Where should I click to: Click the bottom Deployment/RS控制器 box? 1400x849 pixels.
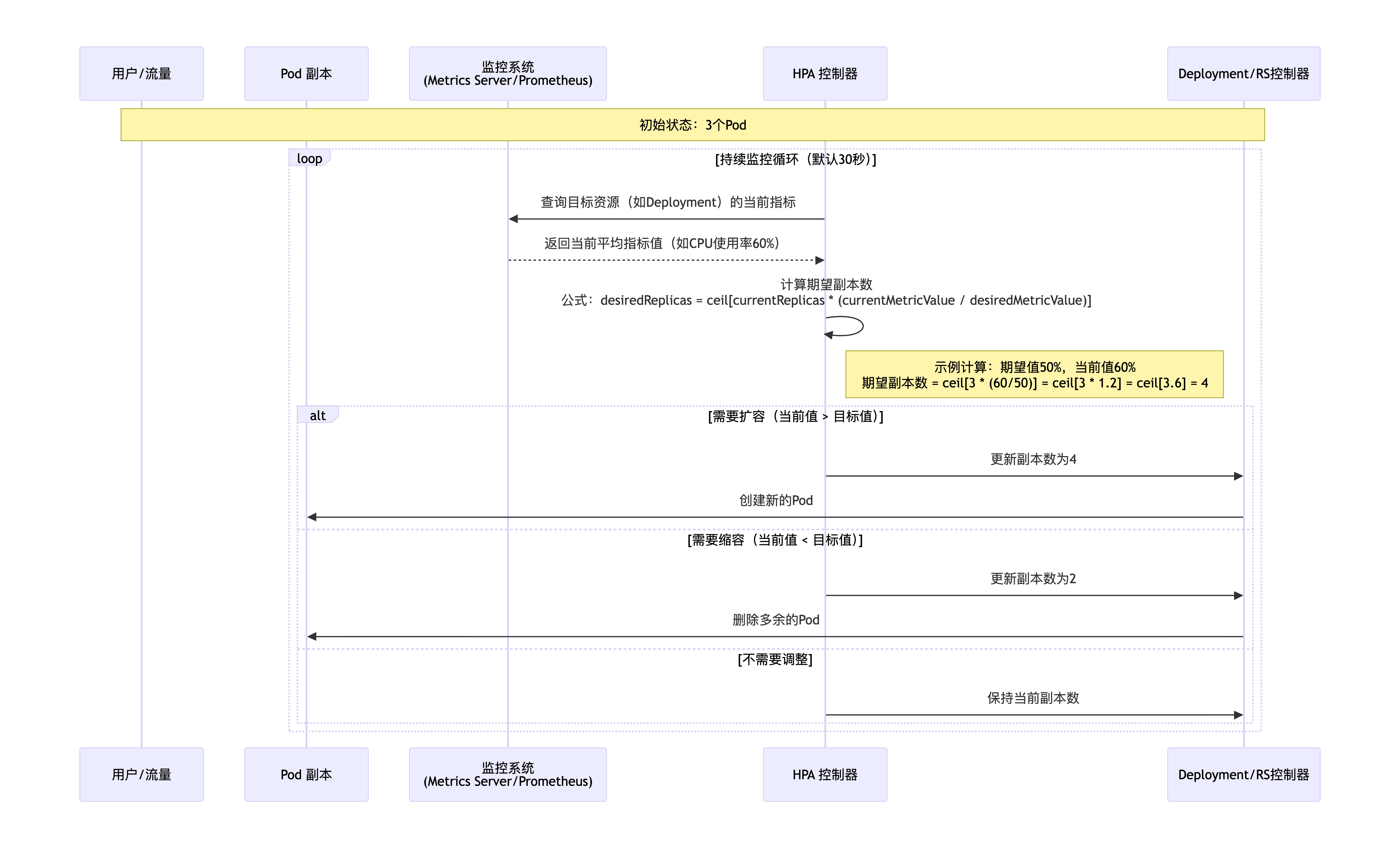pos(1243,775)
